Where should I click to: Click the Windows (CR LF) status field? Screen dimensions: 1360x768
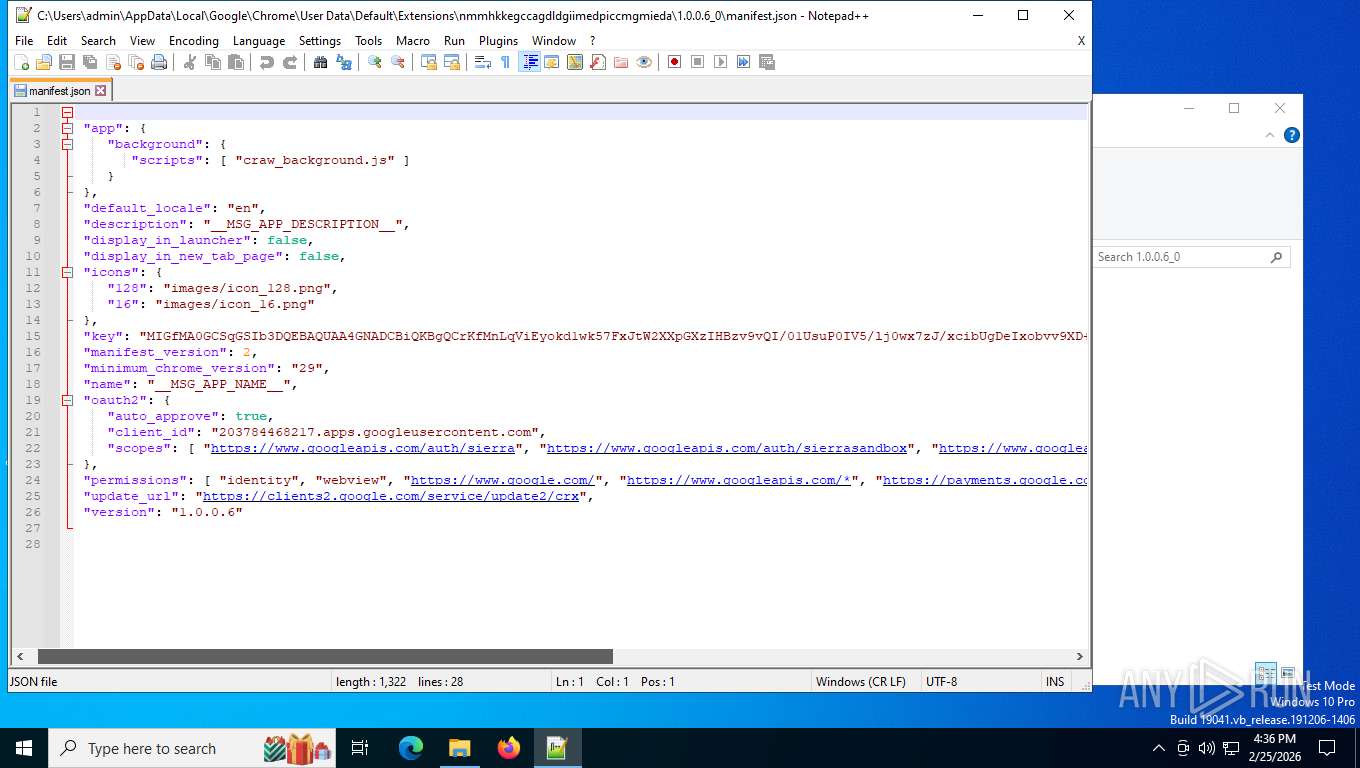865,682
